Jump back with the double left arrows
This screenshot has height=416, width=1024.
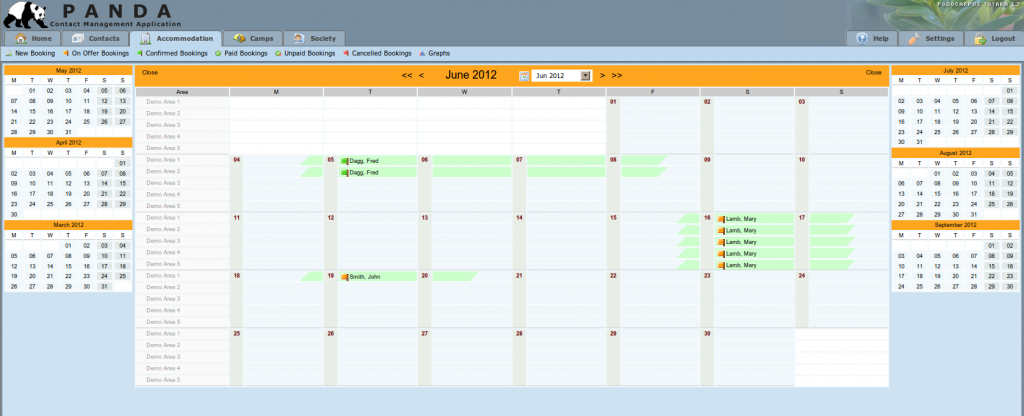coord(407,75)
